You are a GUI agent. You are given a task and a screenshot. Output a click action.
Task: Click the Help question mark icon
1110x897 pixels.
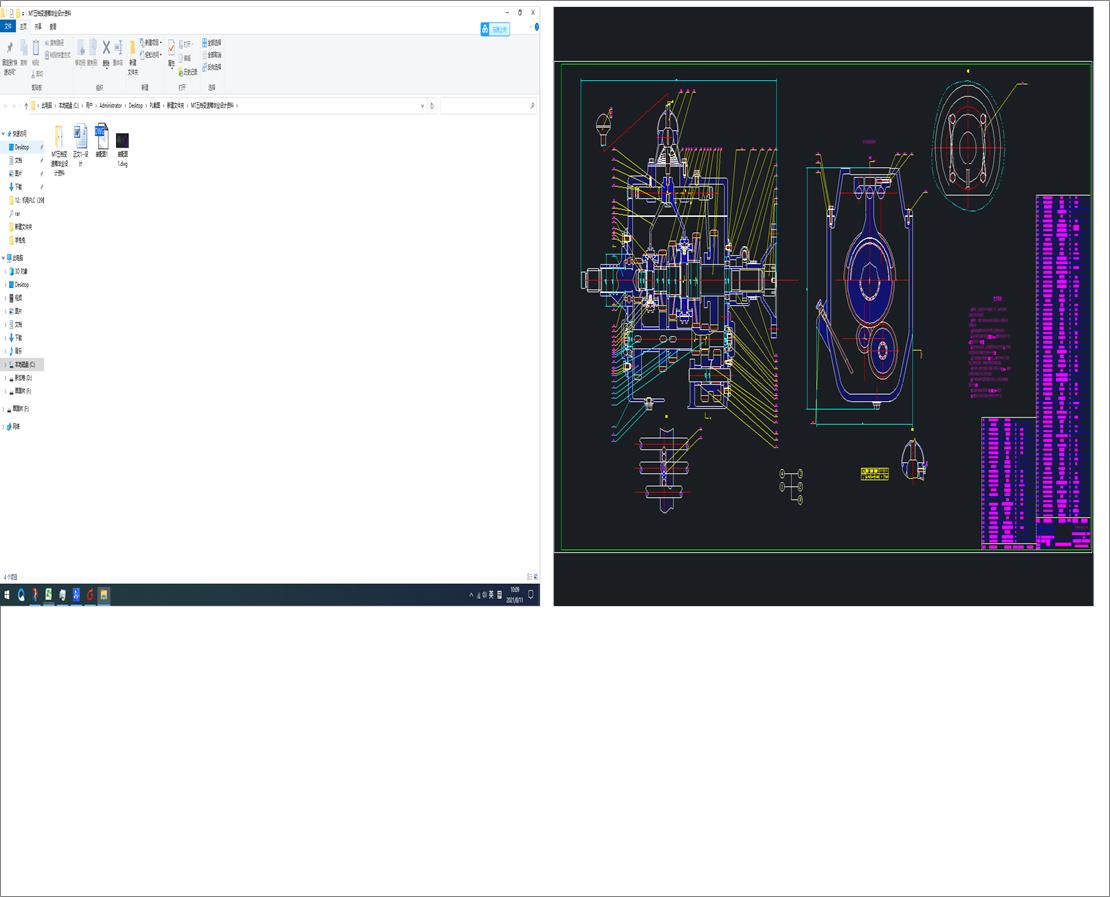point(537,27)
